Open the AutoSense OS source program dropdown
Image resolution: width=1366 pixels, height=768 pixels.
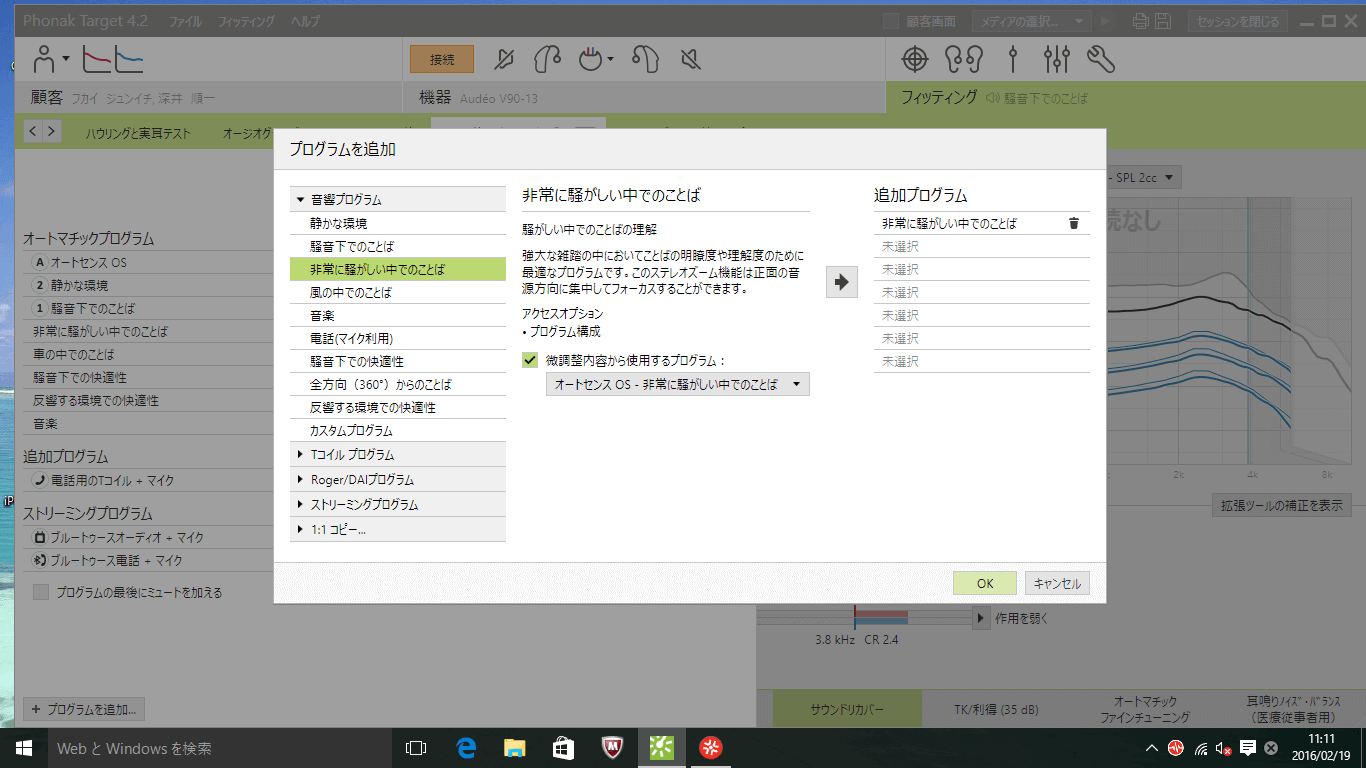coord(677,384)
